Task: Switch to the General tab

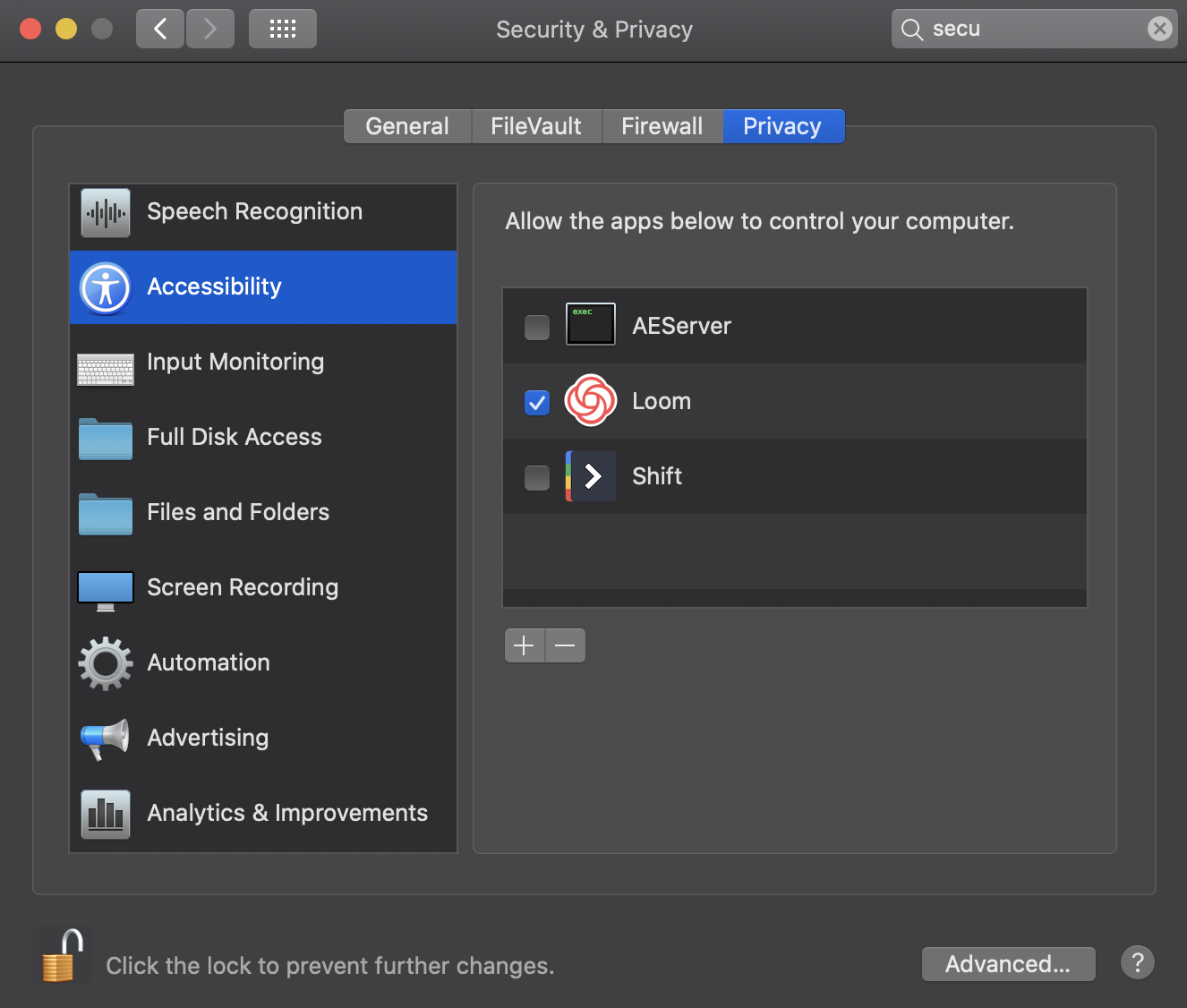Action: click(407, 126)
